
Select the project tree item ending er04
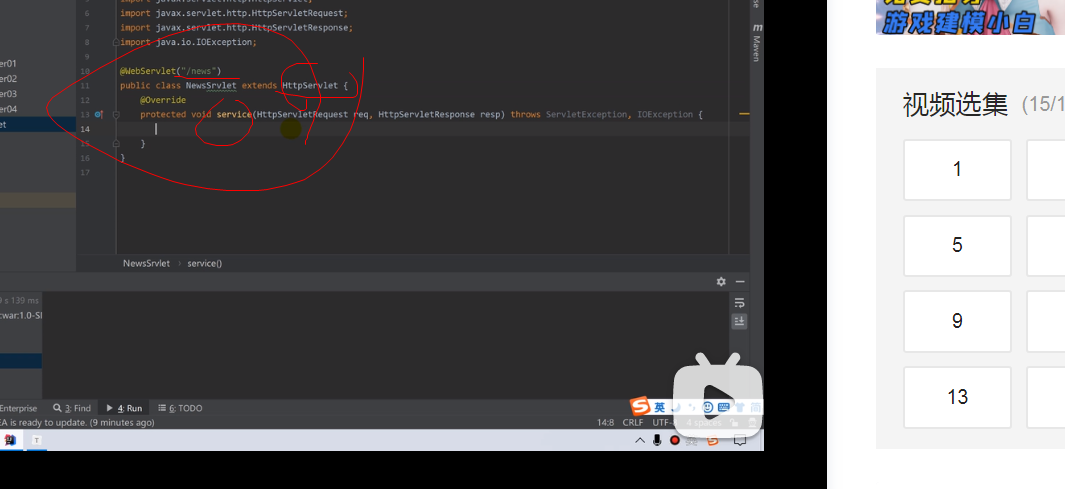[x=9, y=109]
